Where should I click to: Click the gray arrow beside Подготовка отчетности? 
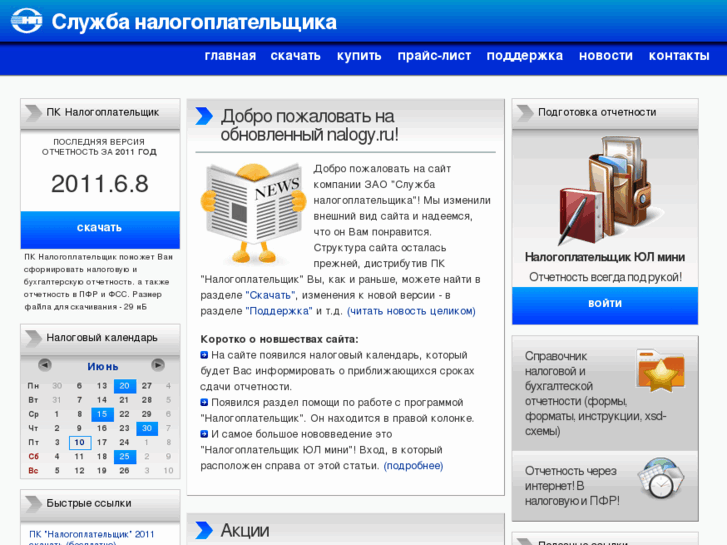[525, 113]
